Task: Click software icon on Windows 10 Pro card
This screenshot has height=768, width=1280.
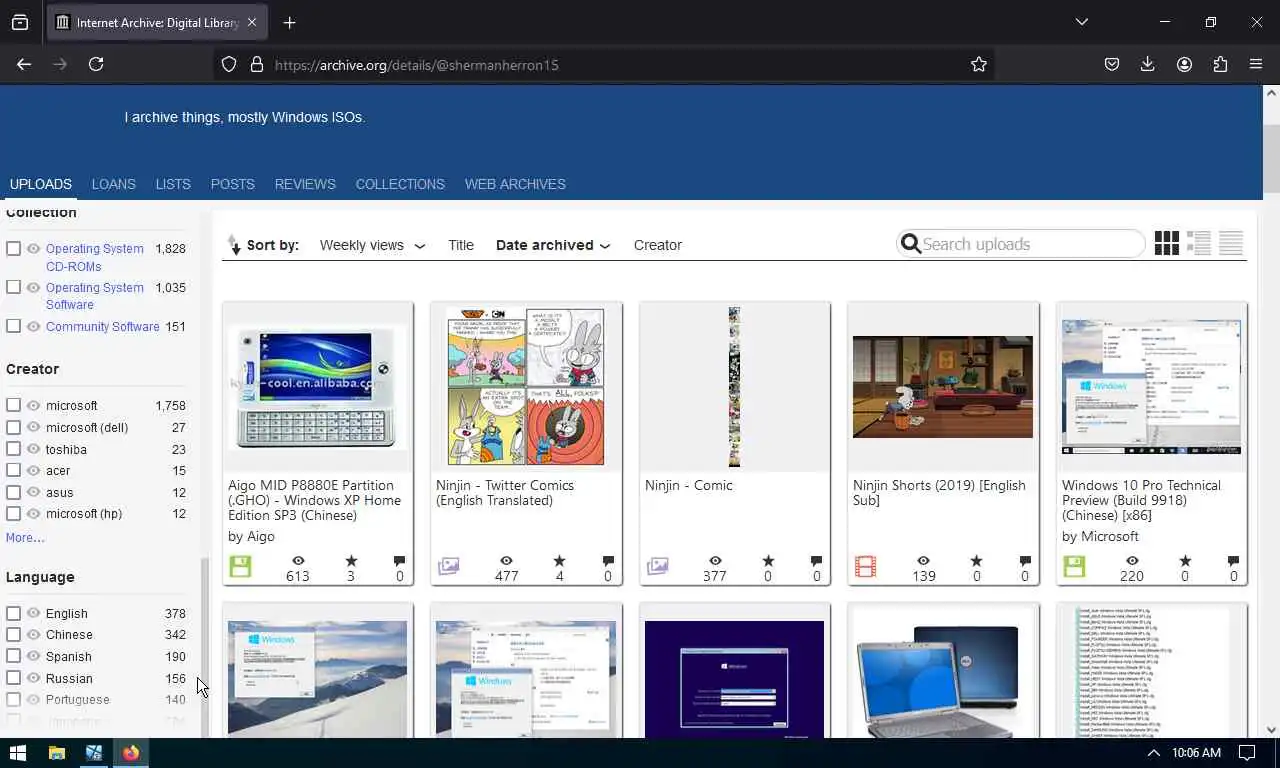Action: (1074, 566)
